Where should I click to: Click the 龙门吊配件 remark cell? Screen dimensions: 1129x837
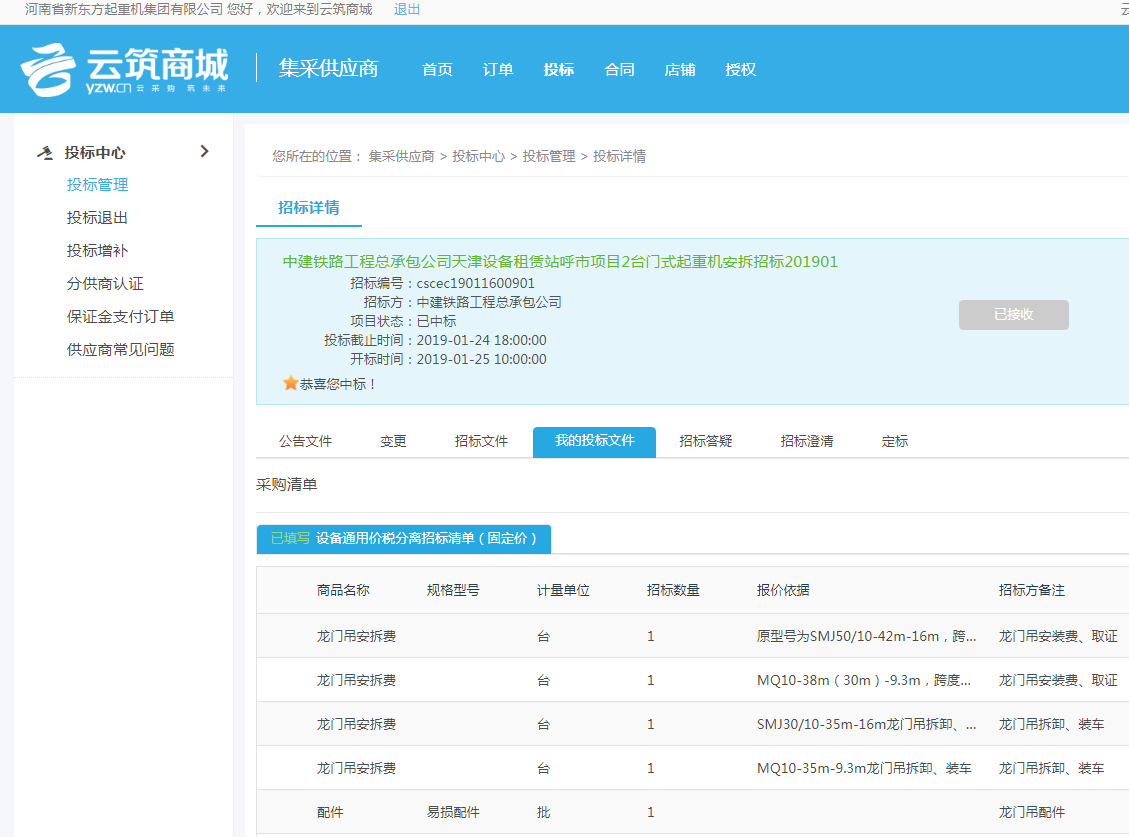(1032, 813)
